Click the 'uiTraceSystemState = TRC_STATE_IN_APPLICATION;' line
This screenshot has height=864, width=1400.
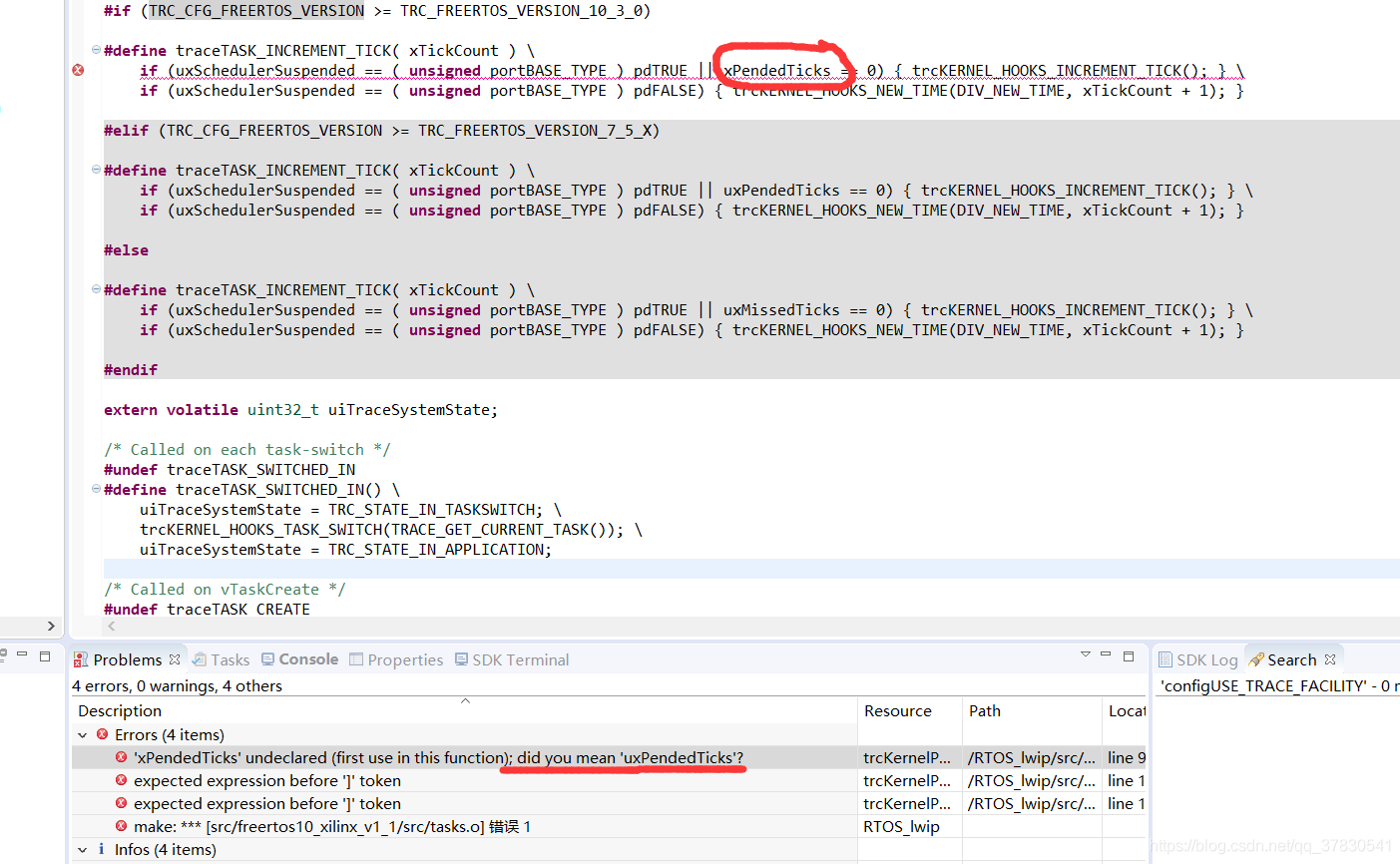pyautogui.click(x=345, y=549)
